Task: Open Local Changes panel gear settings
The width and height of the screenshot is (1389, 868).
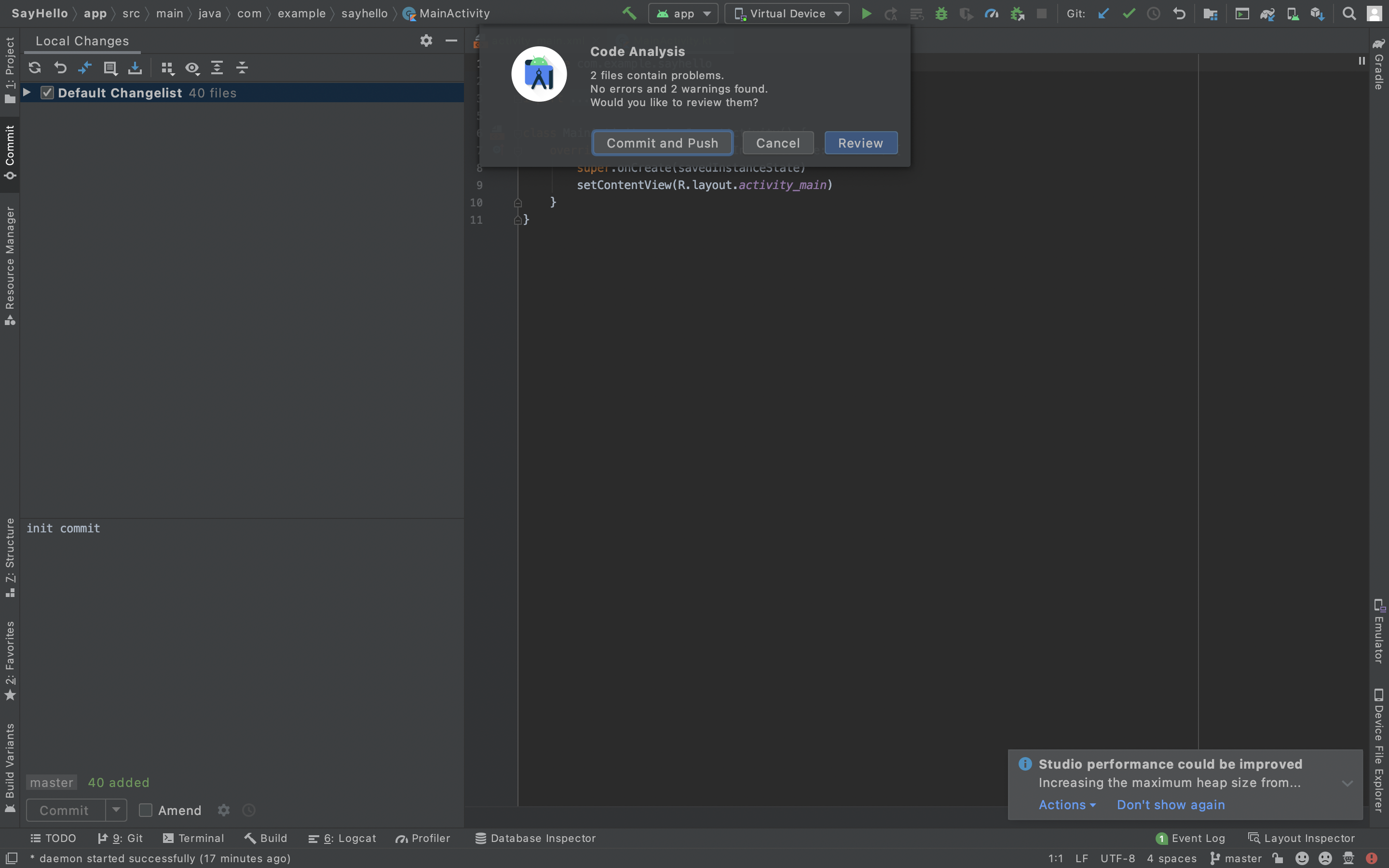Action: click(426, 40)
